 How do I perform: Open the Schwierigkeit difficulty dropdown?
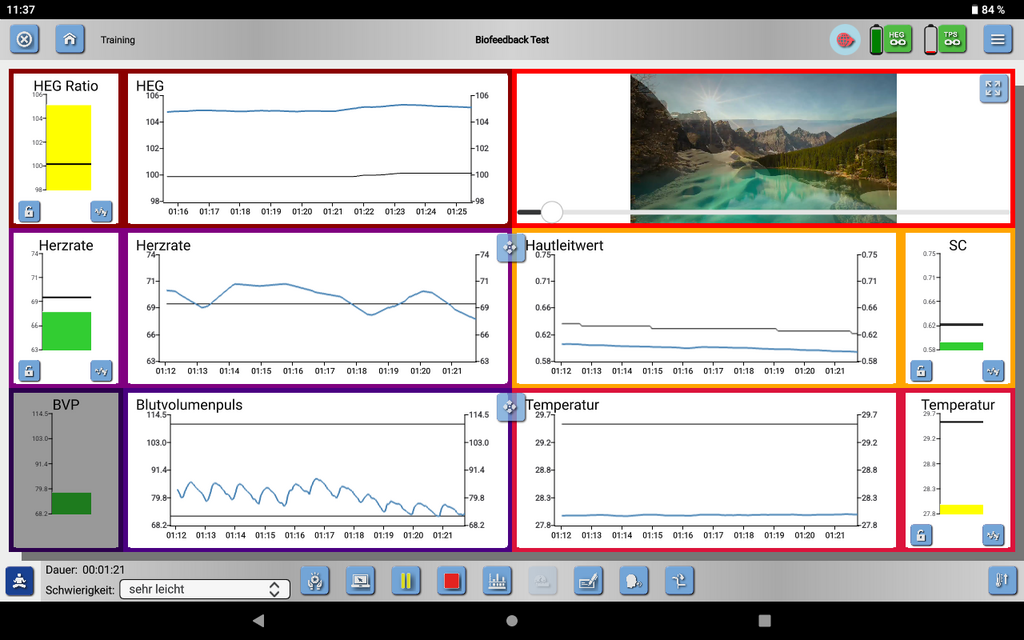204,589
